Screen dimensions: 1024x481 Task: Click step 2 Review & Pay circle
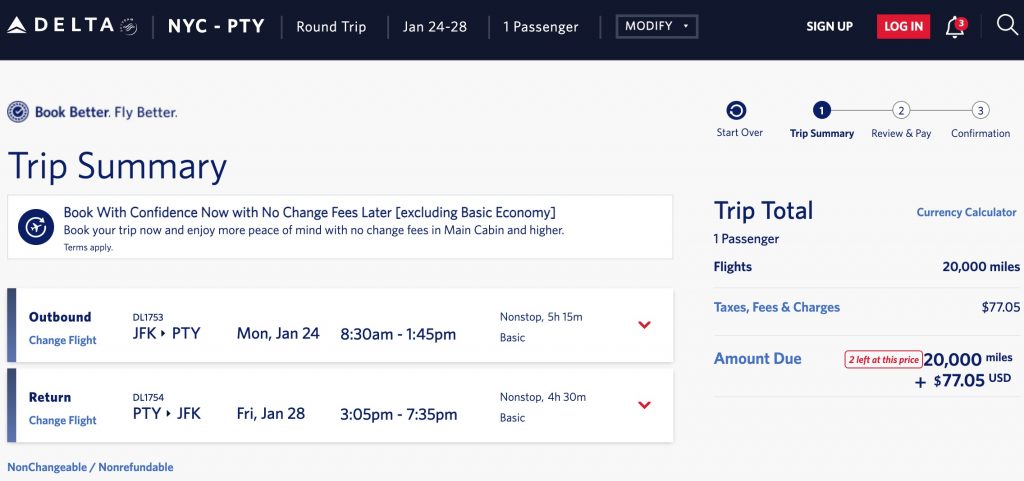901,111
